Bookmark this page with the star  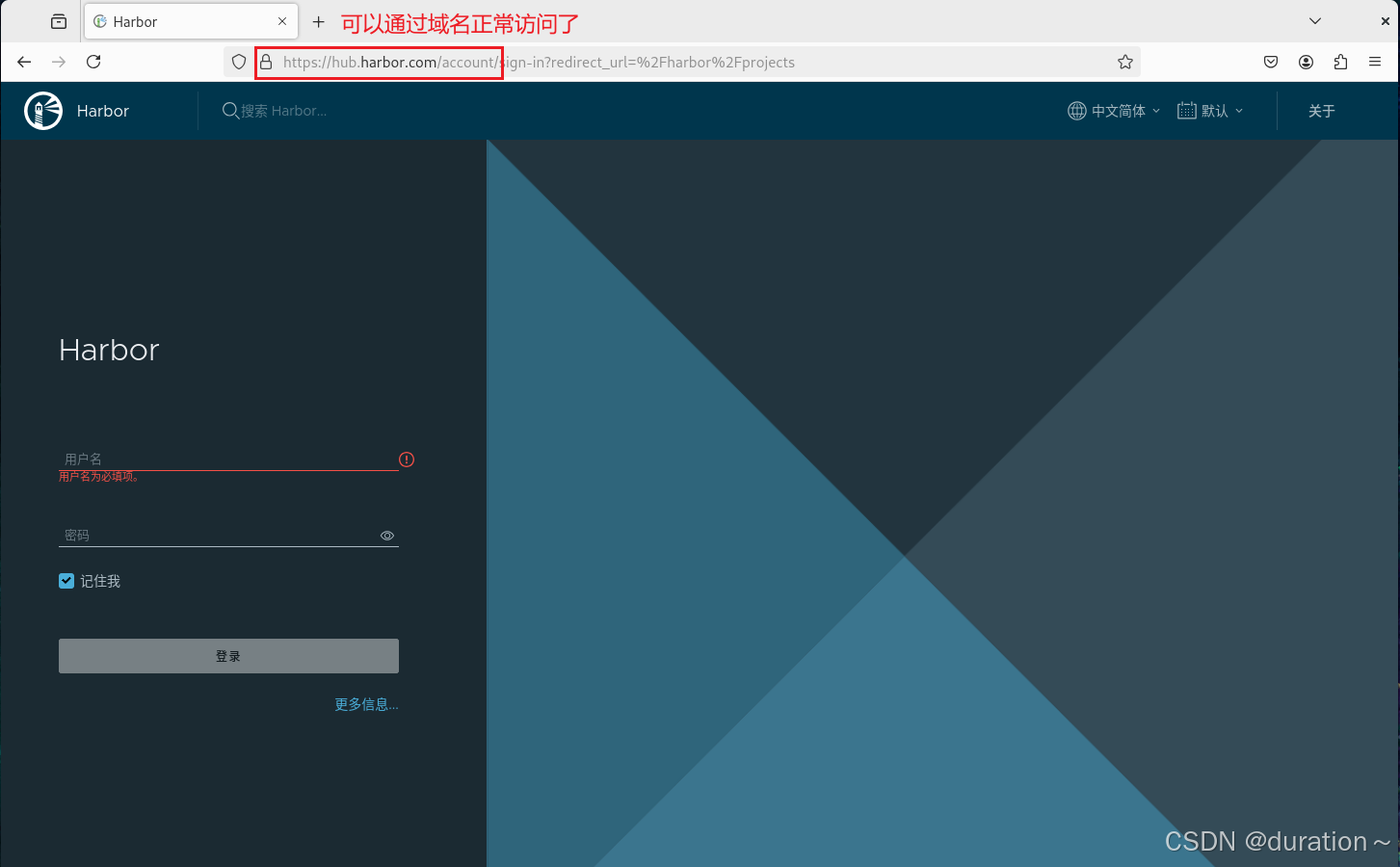(x=1125, y=62)
